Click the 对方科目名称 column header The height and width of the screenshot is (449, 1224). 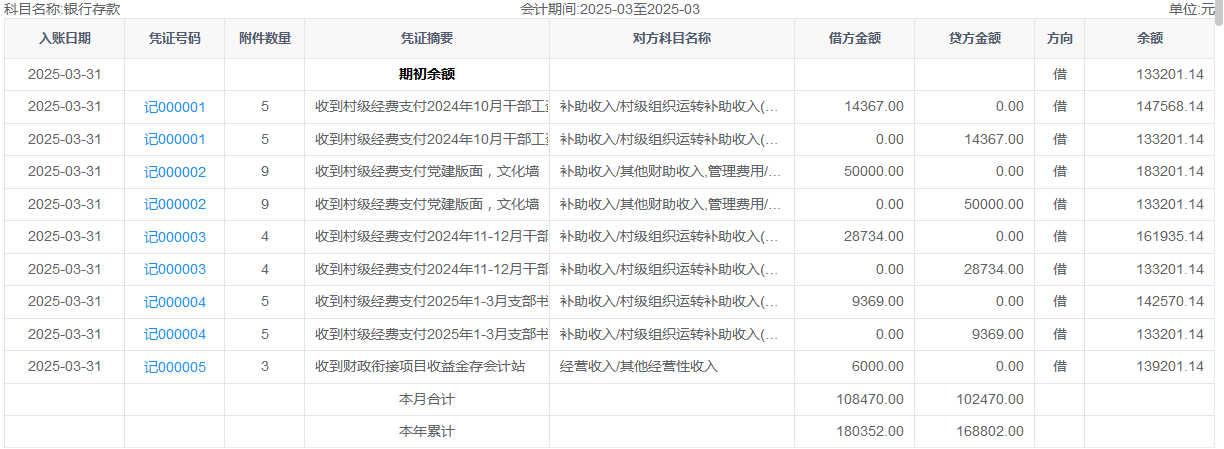(x=671, y=39)
